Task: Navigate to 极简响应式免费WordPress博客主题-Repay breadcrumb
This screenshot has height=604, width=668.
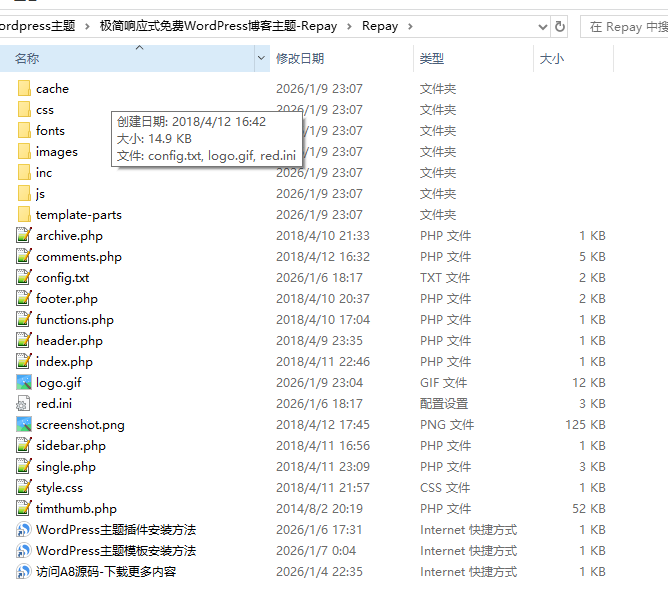Action: click(x=218, y=26)
